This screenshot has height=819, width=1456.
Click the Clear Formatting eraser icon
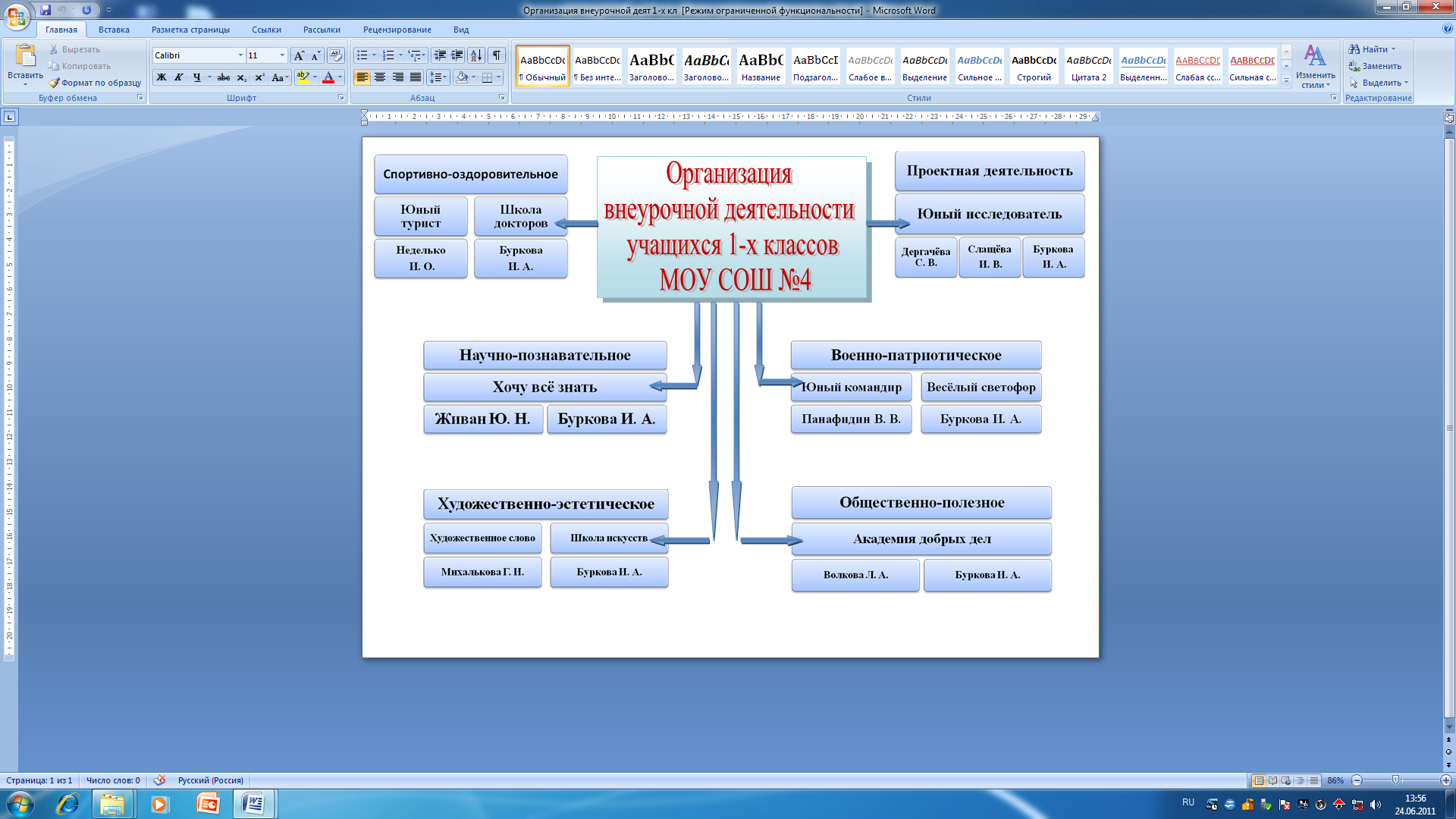click(x=335, y=55)
